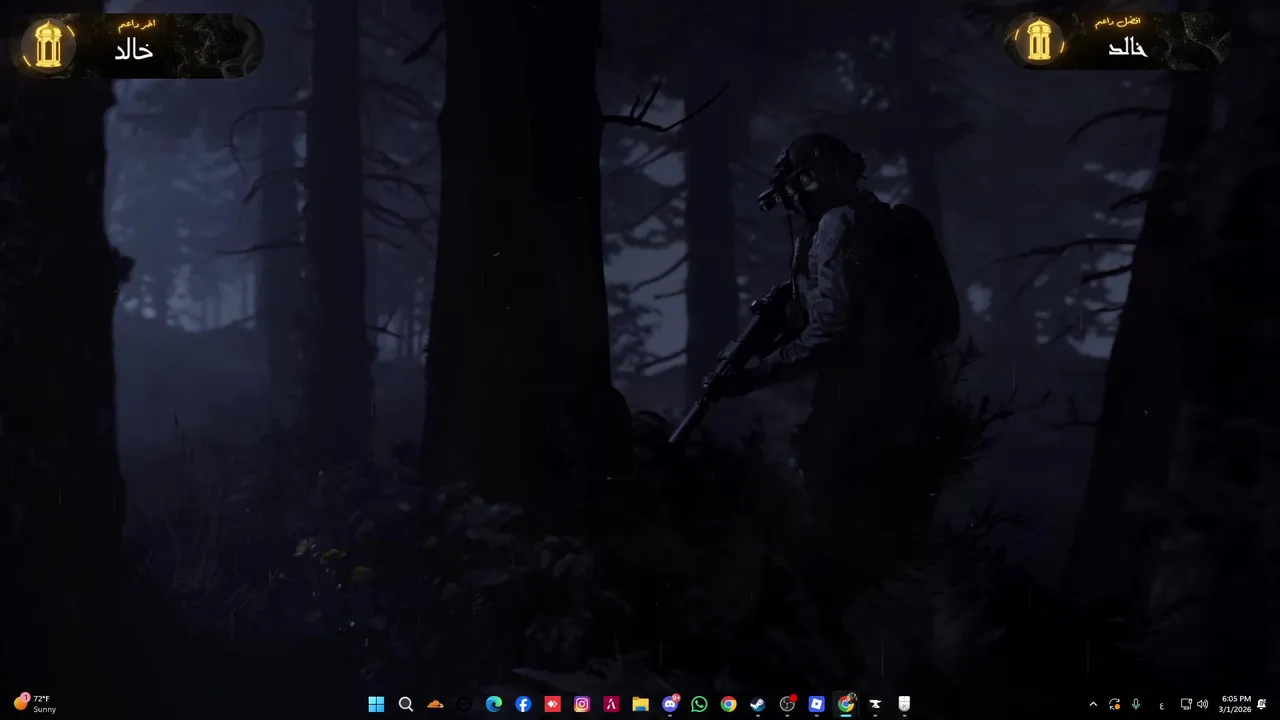Open WhatsApp from the taskbar
1280x720 pixels.
click(x=699, y=704)
